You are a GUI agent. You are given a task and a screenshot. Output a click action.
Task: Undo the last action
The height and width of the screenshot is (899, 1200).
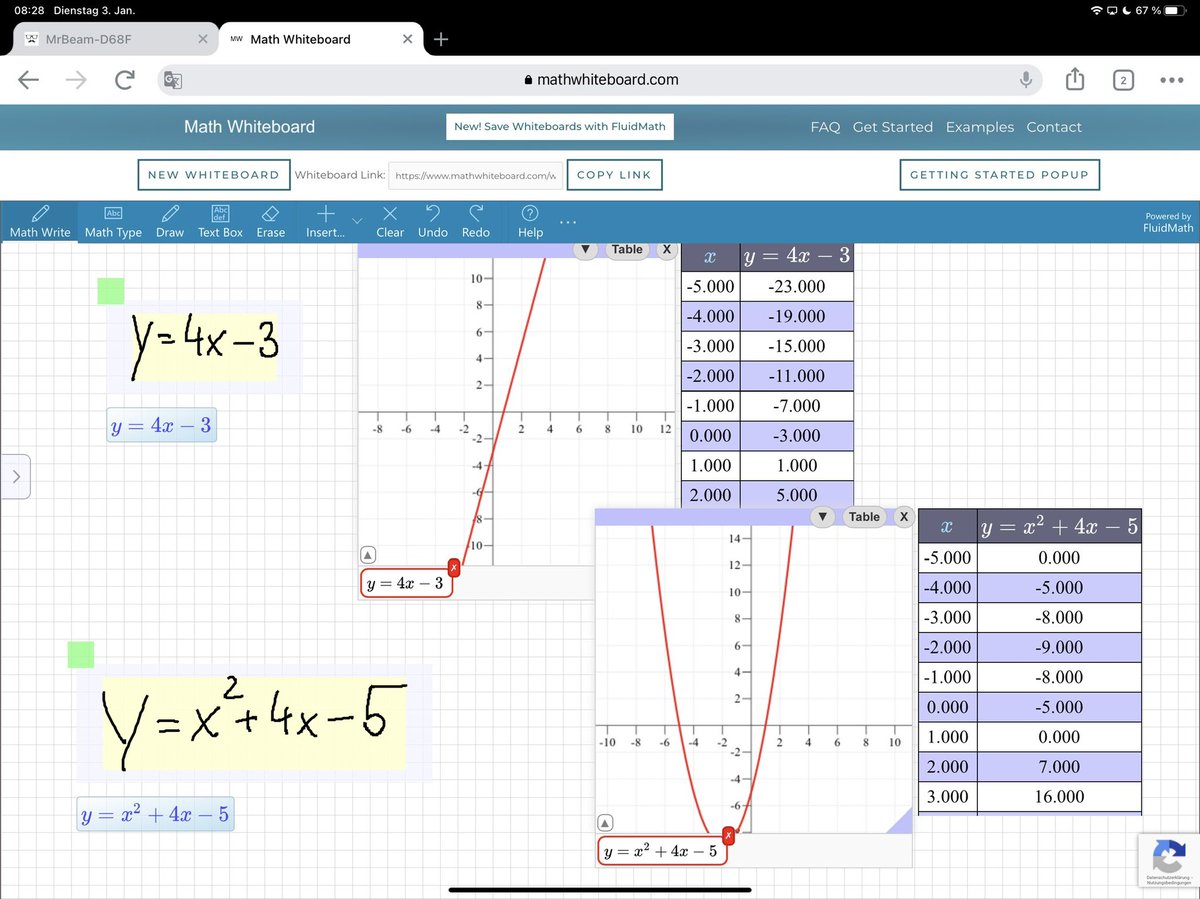click(x=433, y=221)
